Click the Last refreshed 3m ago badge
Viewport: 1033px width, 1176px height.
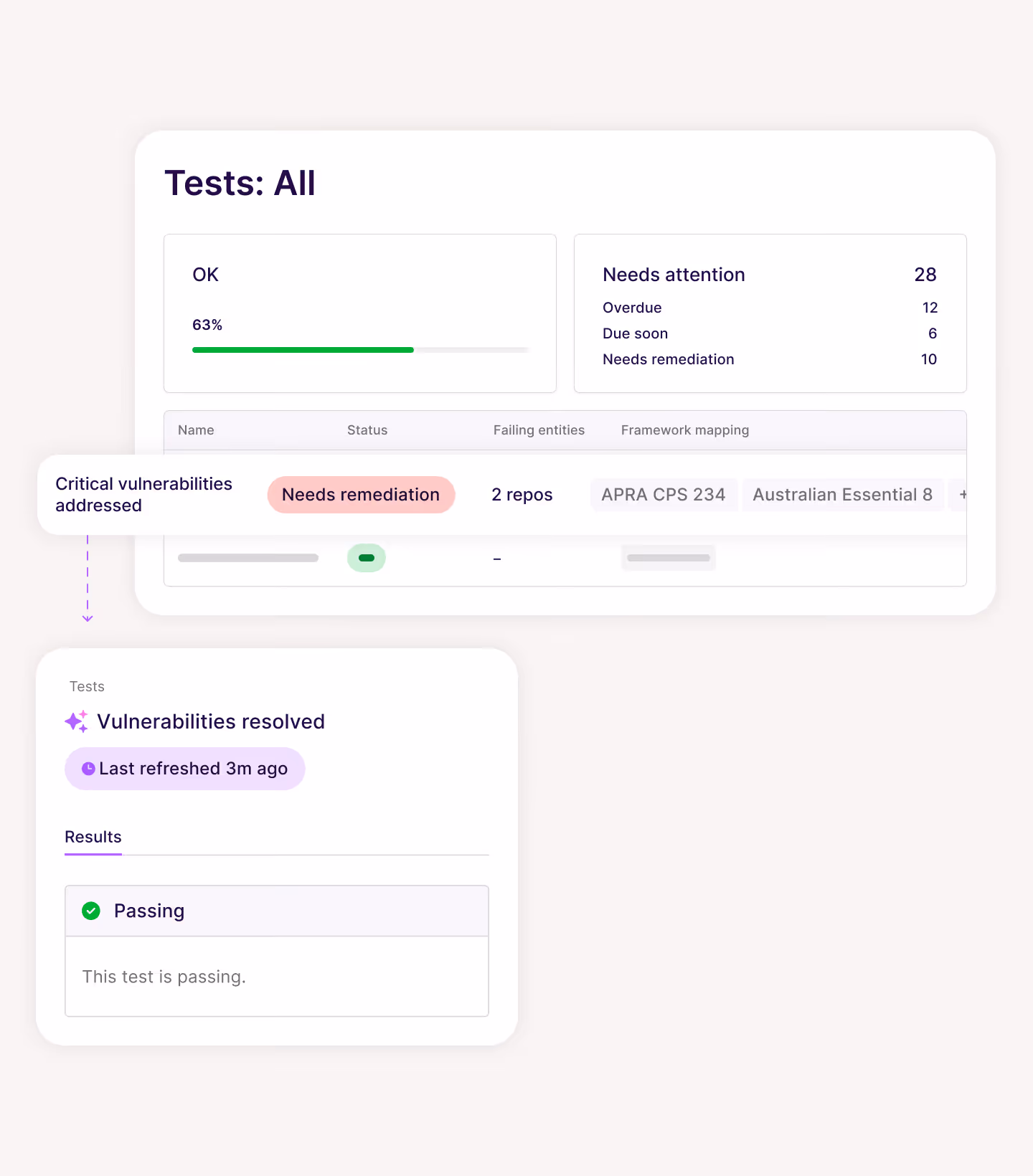click(x=184, y=768)
